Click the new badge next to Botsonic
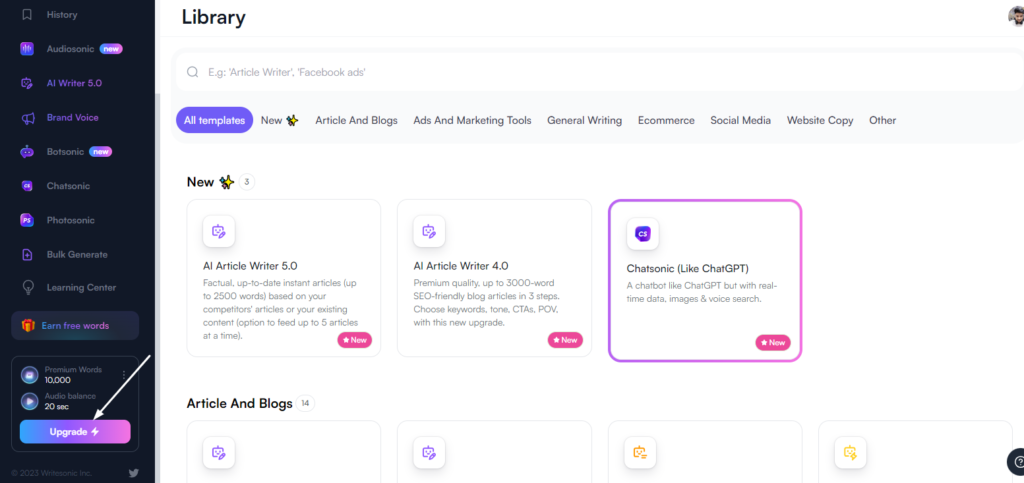The image size is (1024, 483). (101, 152)
